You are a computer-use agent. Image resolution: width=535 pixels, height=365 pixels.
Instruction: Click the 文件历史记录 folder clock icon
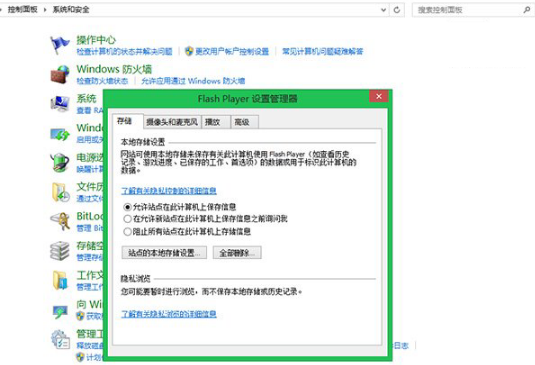(x=61, y=192)
